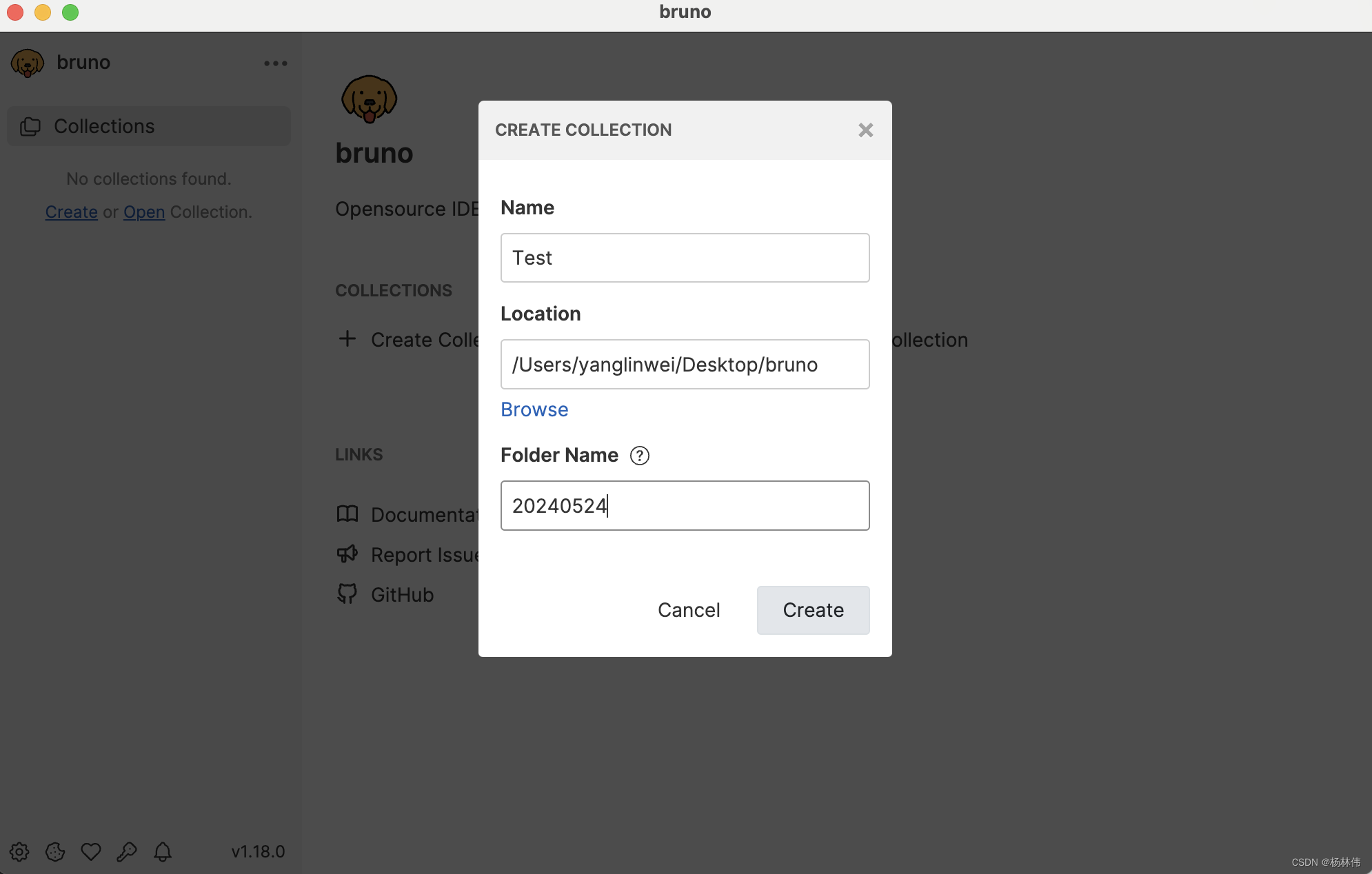
Task: Open the settings gear icon
Action: point(19,852)
